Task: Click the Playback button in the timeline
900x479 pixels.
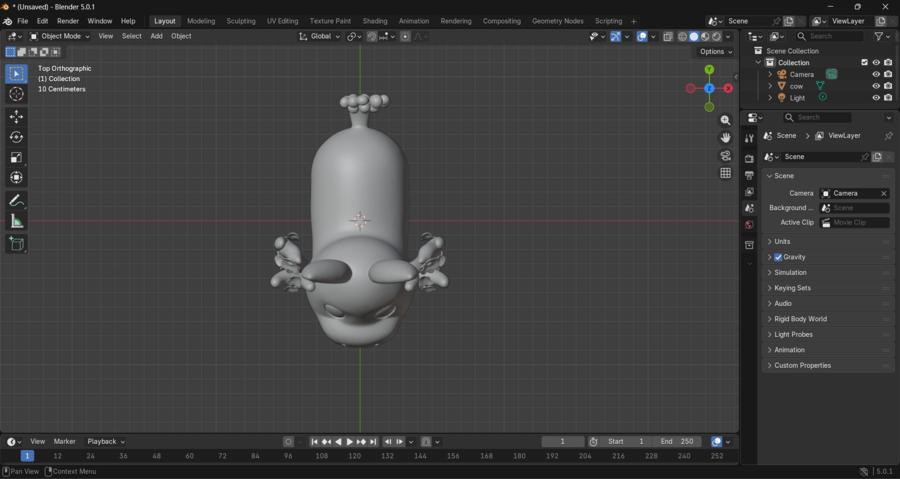Action: (x=104, y=441)
